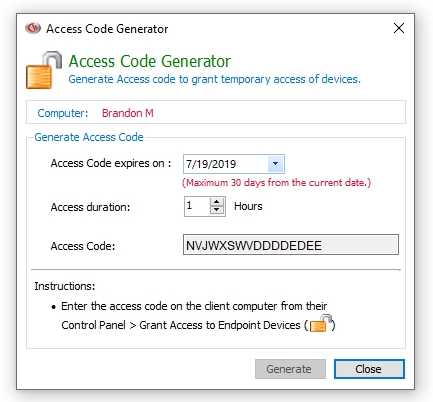Click the Close button
The height and width of the screenshot is (402, 433).
(x=369, y=369)
